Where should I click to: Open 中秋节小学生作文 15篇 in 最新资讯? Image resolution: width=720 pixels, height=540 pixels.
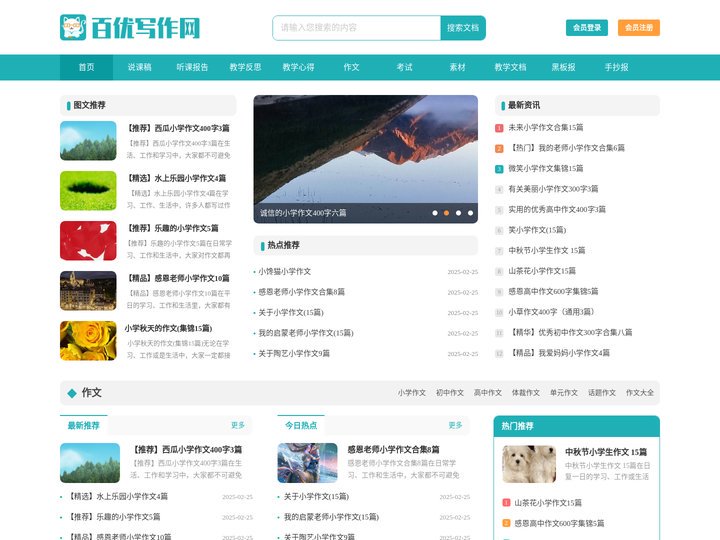pos(546,251)
